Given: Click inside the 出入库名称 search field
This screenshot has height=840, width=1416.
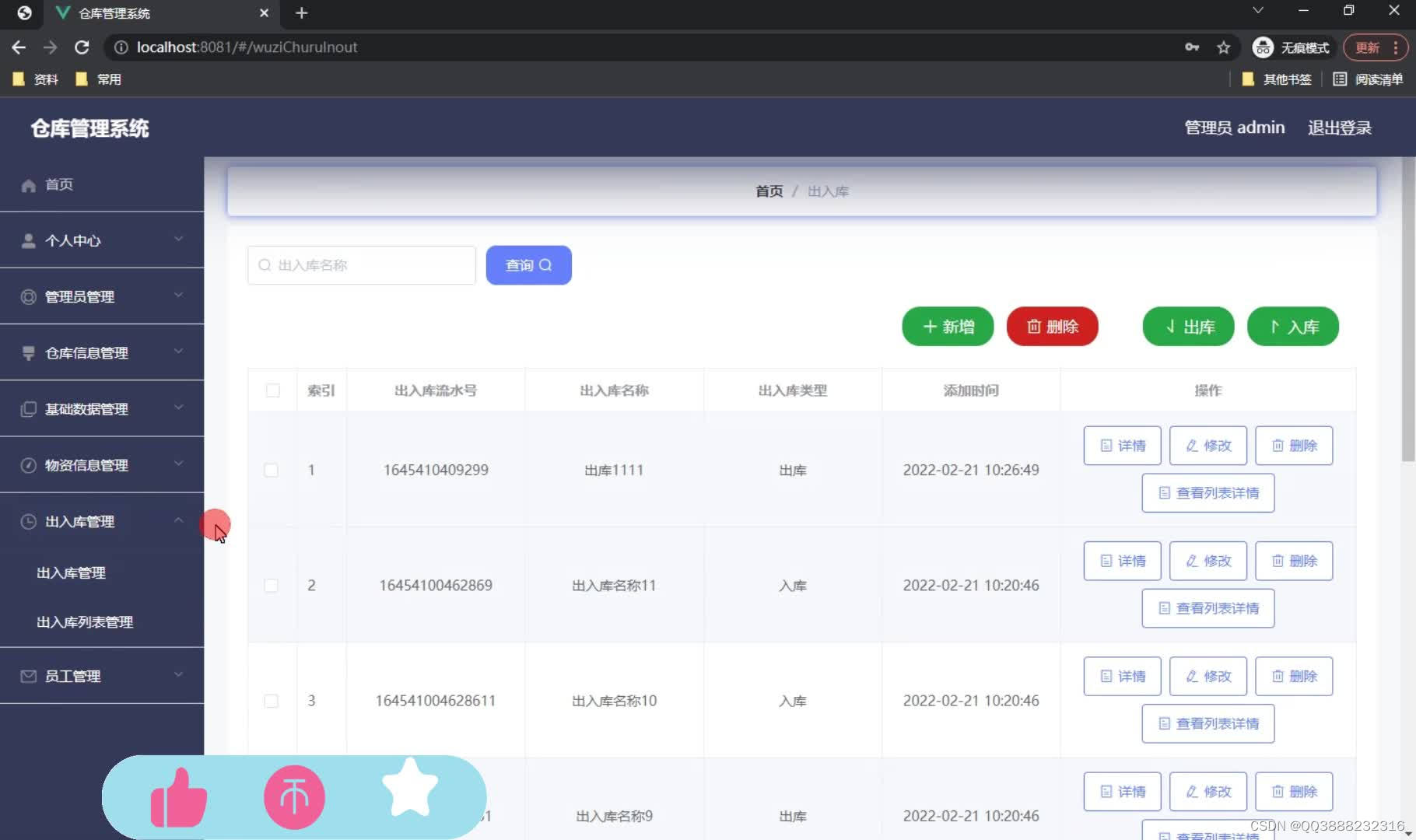Looking at the screenshot, I should pos(360,264).
